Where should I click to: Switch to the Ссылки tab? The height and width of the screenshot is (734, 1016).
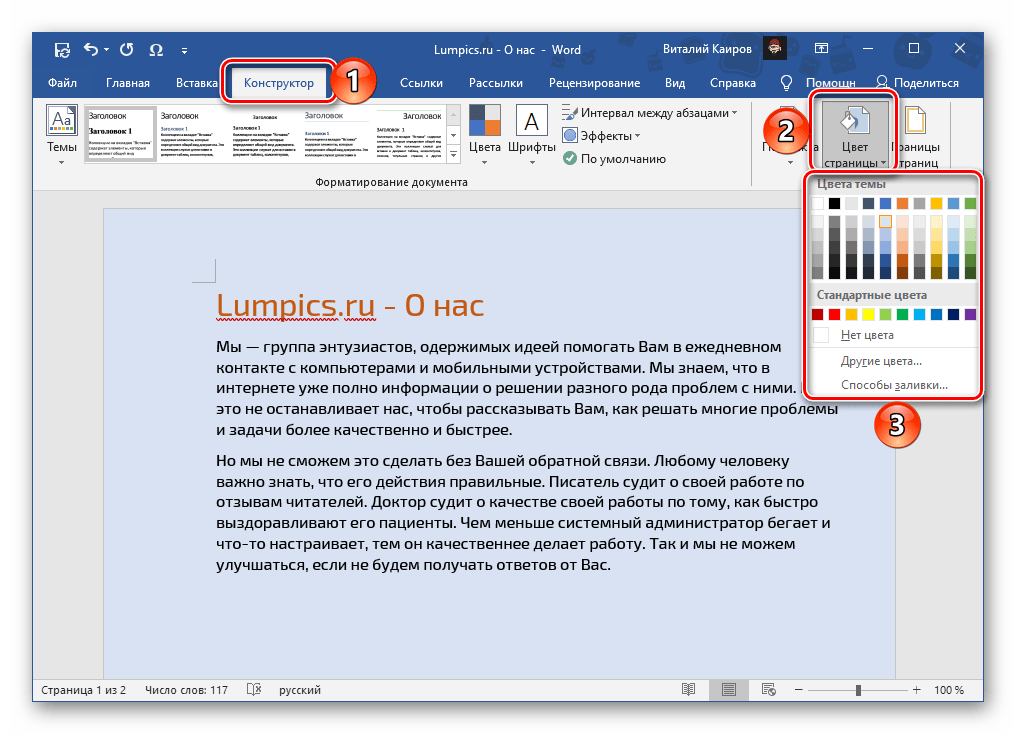click(421, 83)
